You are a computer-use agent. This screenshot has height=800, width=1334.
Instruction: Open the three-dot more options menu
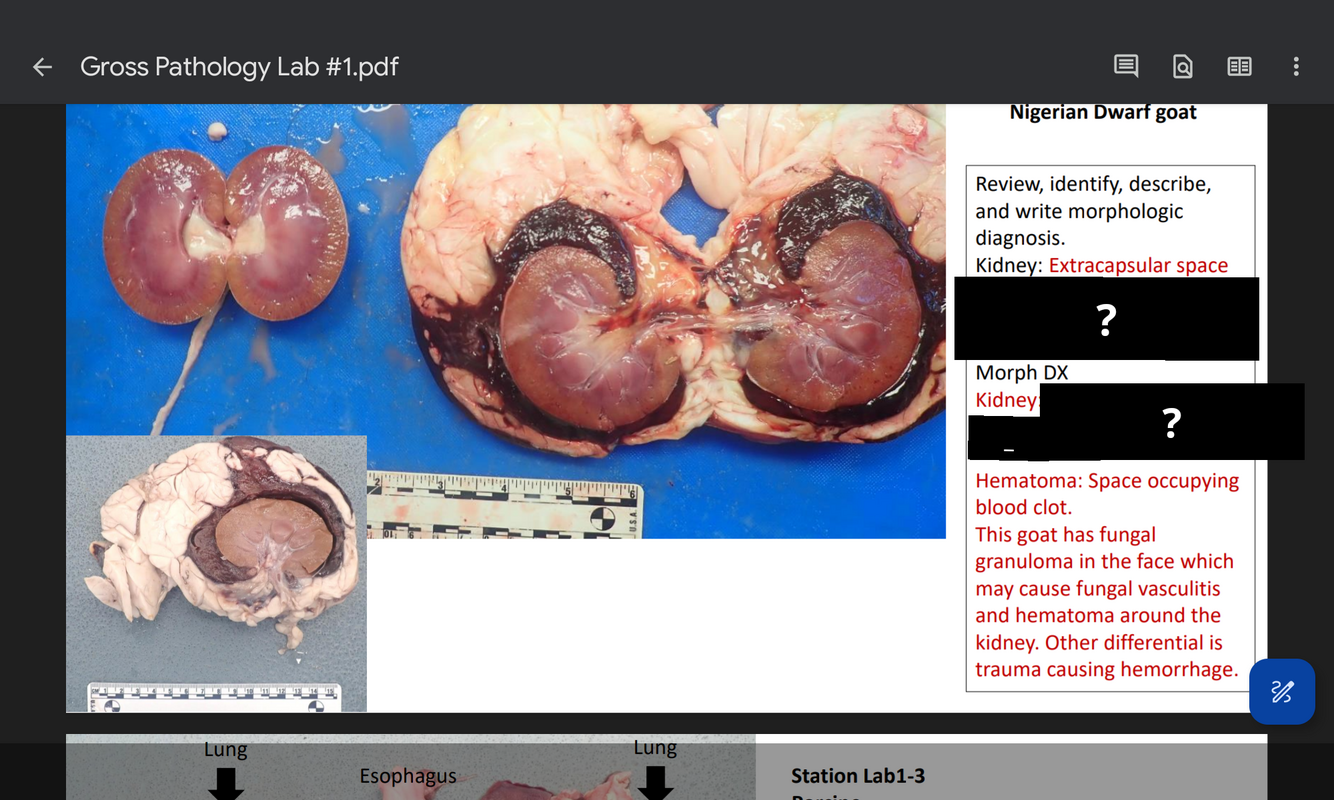click(x=1296, y=67)
